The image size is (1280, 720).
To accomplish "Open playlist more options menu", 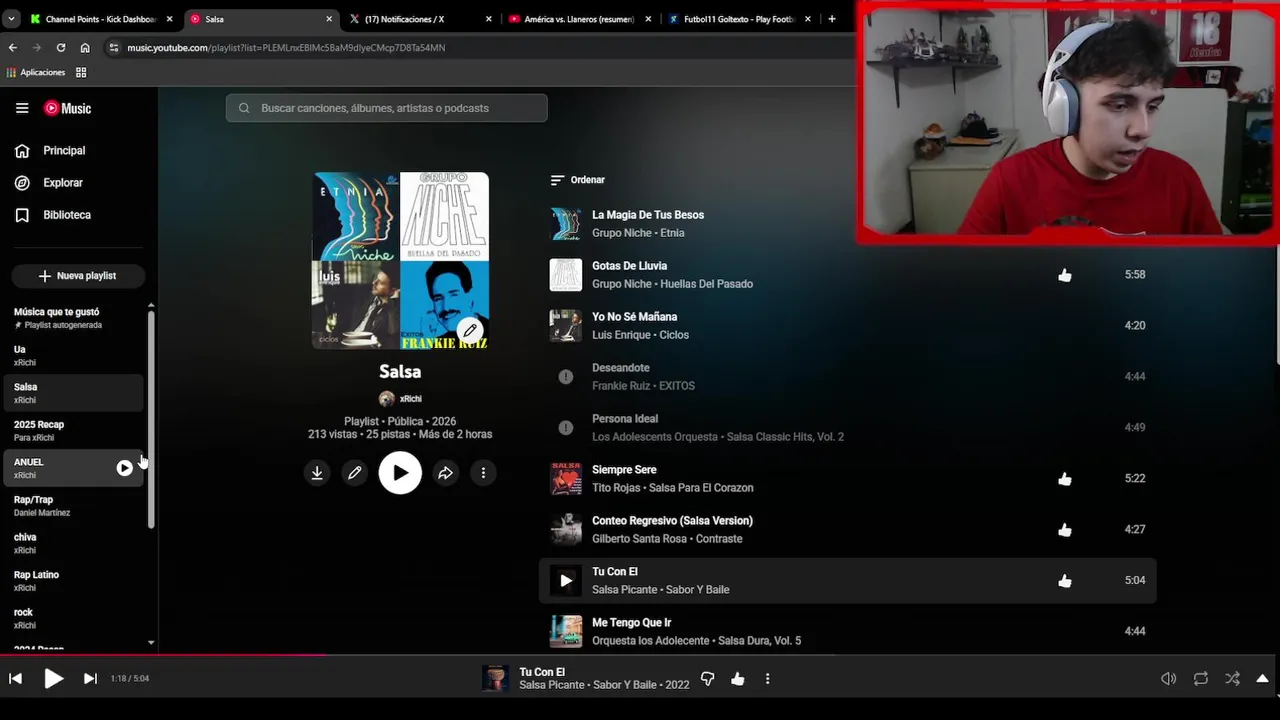I will point(483,473).
